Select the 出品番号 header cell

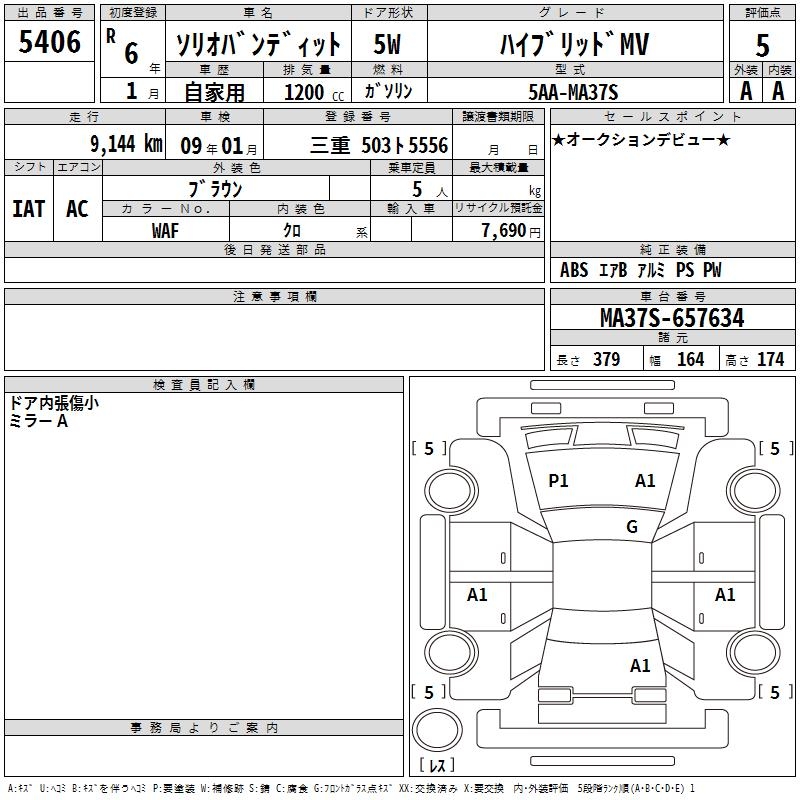(49, 13)
